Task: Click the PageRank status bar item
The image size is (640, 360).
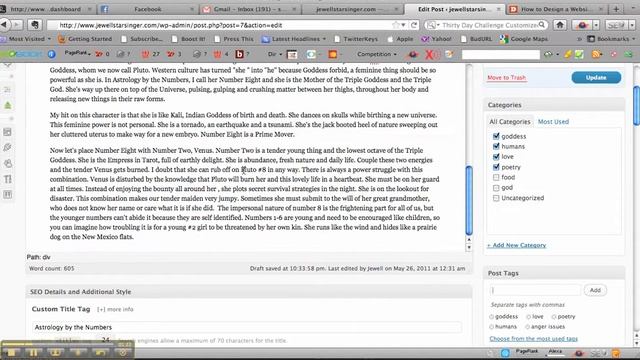Action: point(527,351)
